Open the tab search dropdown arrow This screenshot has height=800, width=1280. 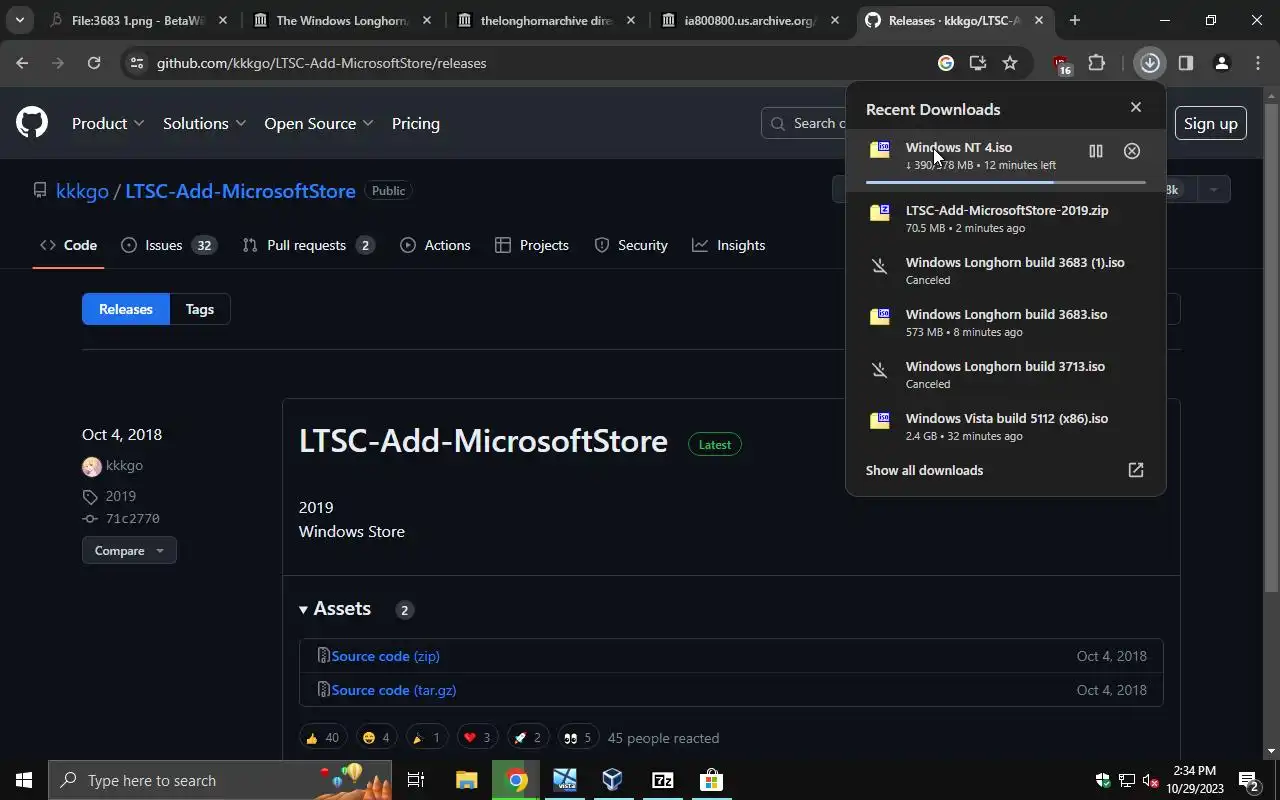coord(19,20)
